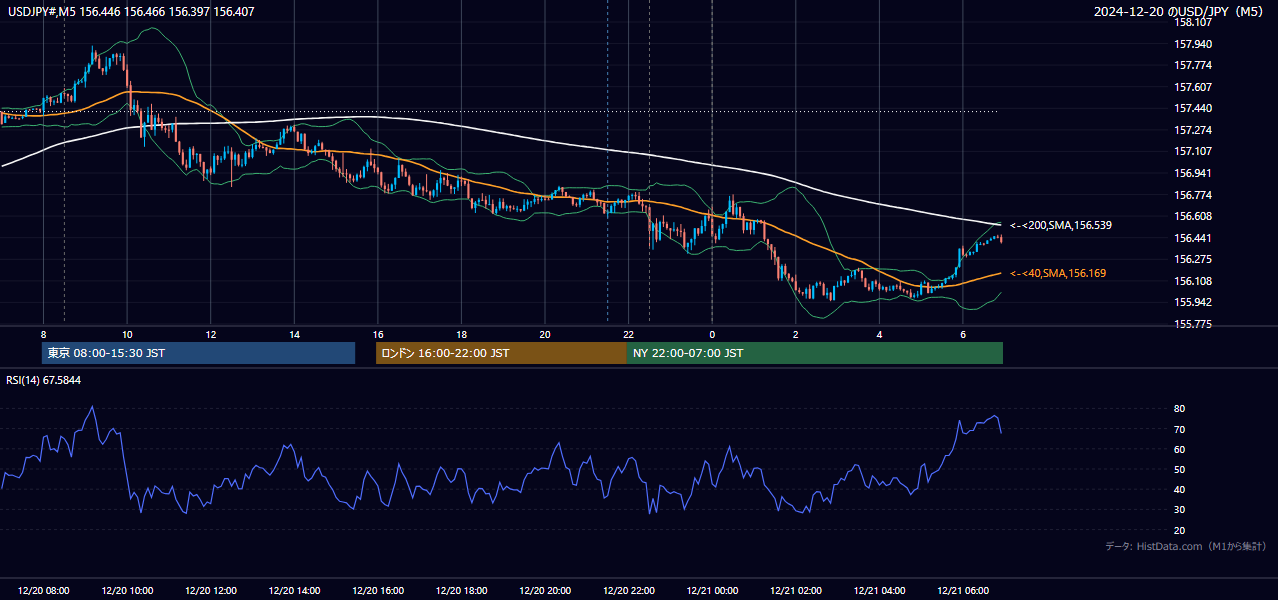
Task: Click the NY 22:00-07:00 JST session bar
Action: 815,353
